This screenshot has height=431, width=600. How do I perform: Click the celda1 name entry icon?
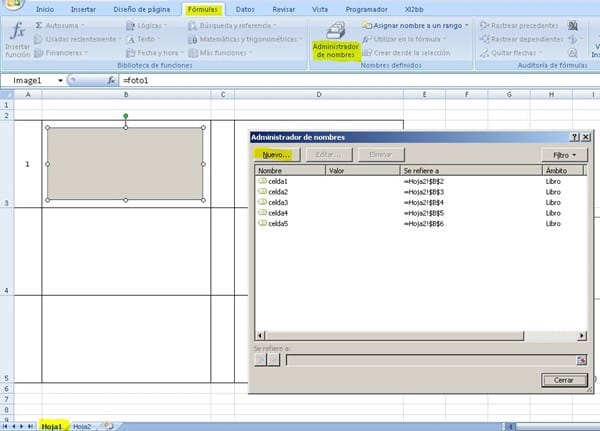tap(262, 181)
